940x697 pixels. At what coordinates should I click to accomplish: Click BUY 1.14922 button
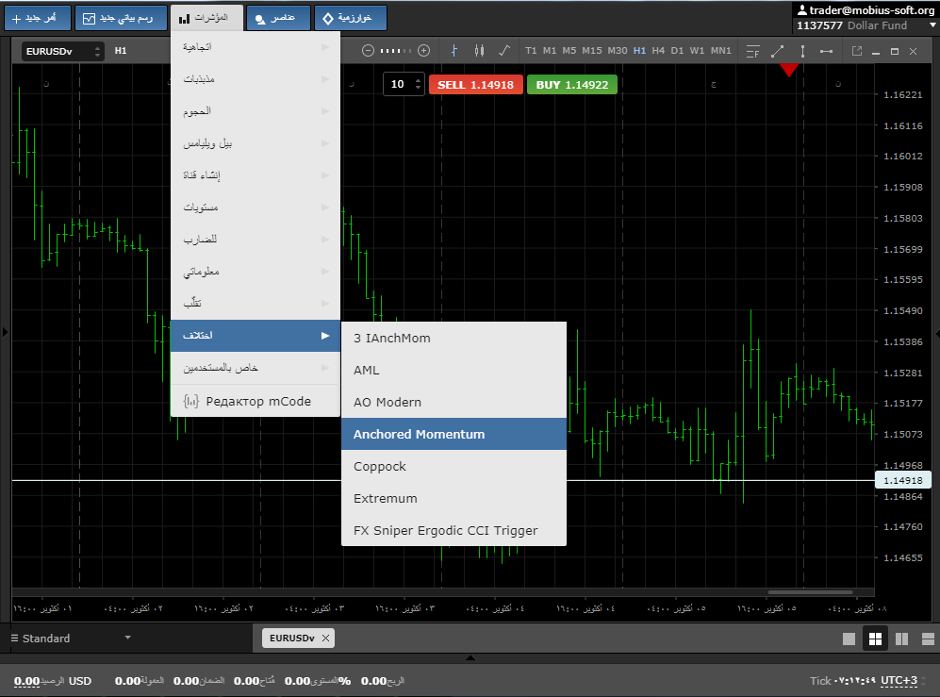click(572, 85)
